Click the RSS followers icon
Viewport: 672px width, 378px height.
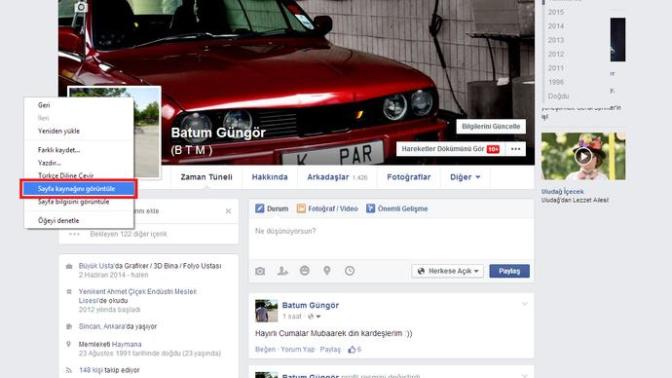point(69,370)
